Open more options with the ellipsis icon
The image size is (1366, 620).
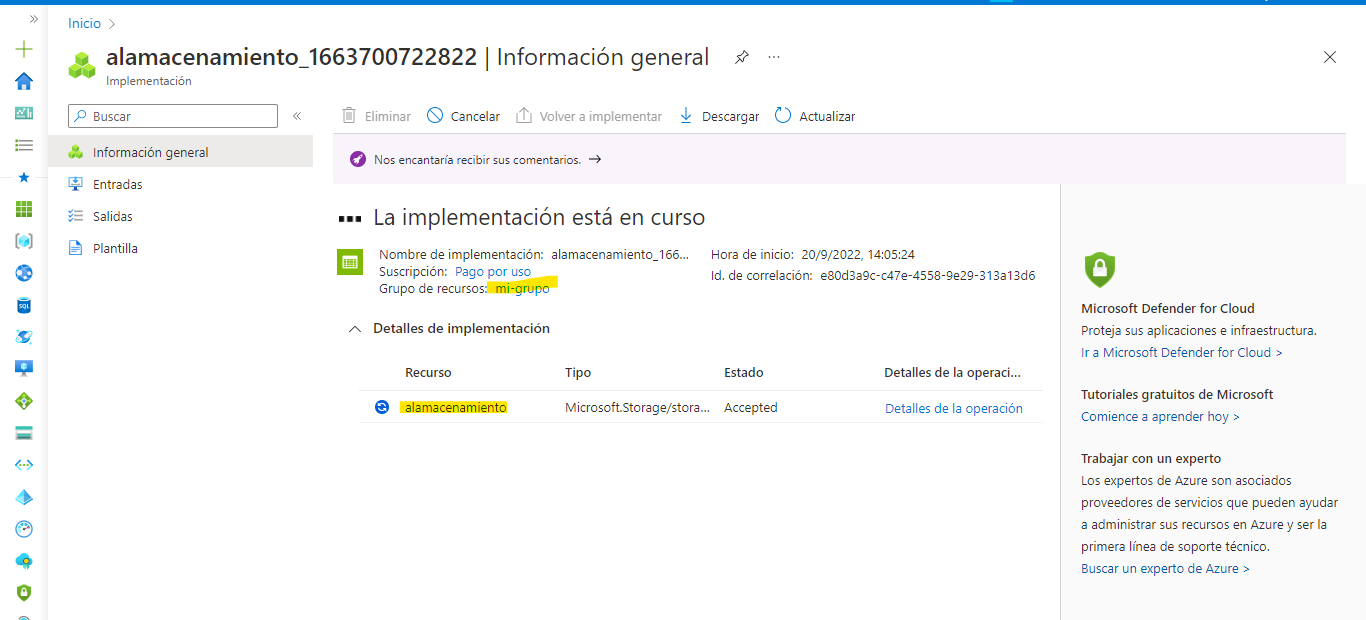pyautogui.click(x=773, y=57)
